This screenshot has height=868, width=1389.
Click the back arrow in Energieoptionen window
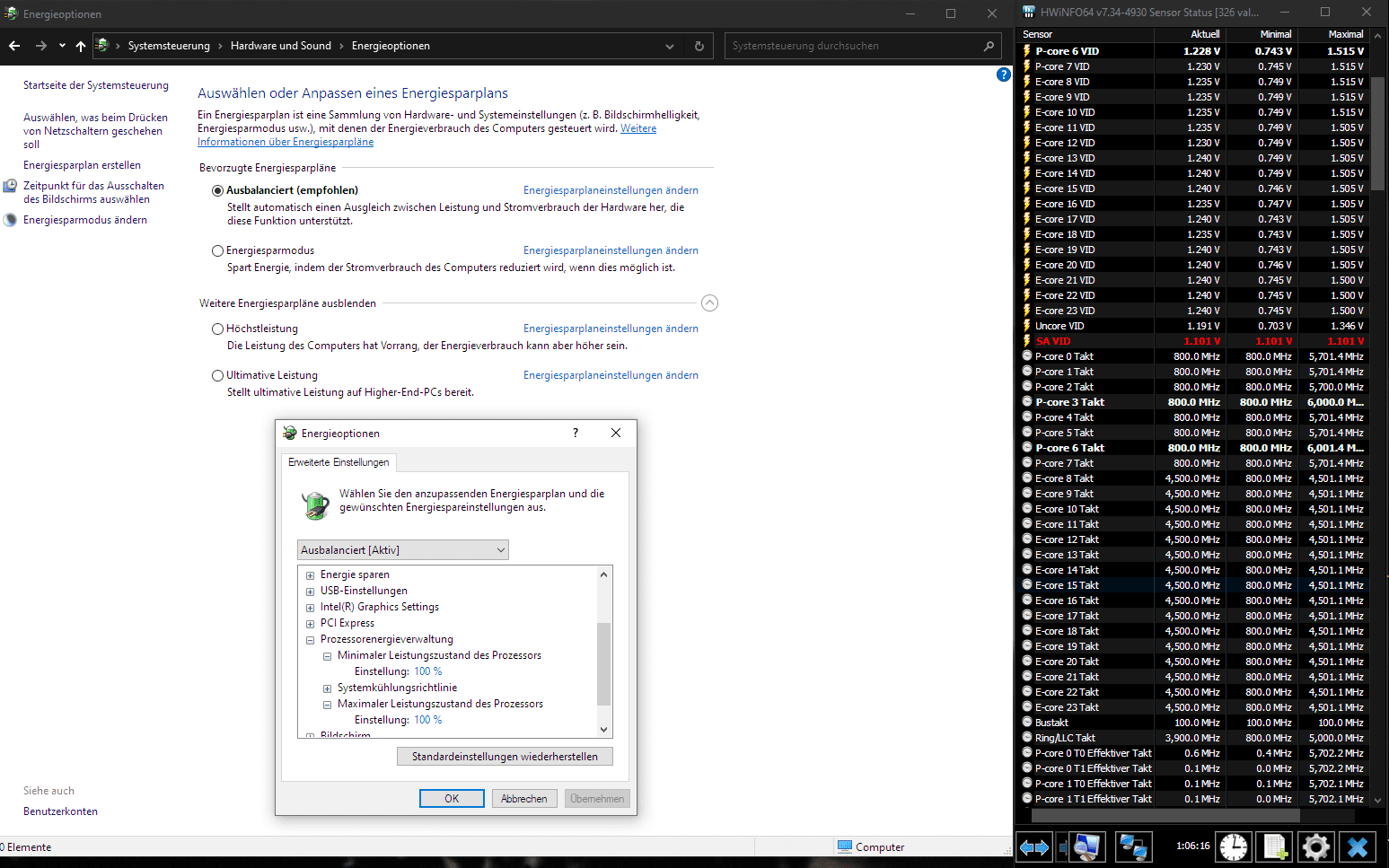pos(14,46)
